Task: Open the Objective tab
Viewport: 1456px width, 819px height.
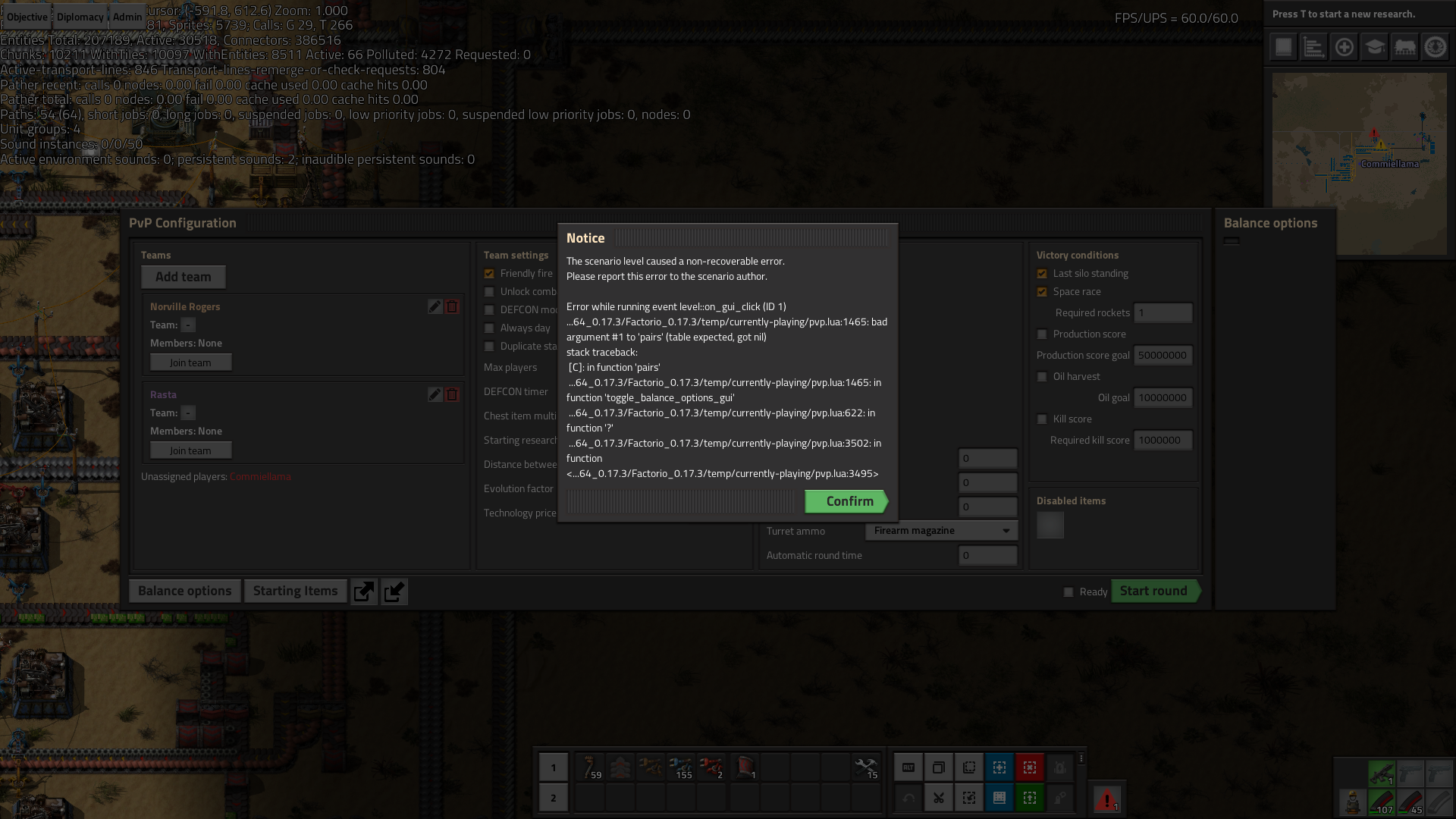Action: 26,15
